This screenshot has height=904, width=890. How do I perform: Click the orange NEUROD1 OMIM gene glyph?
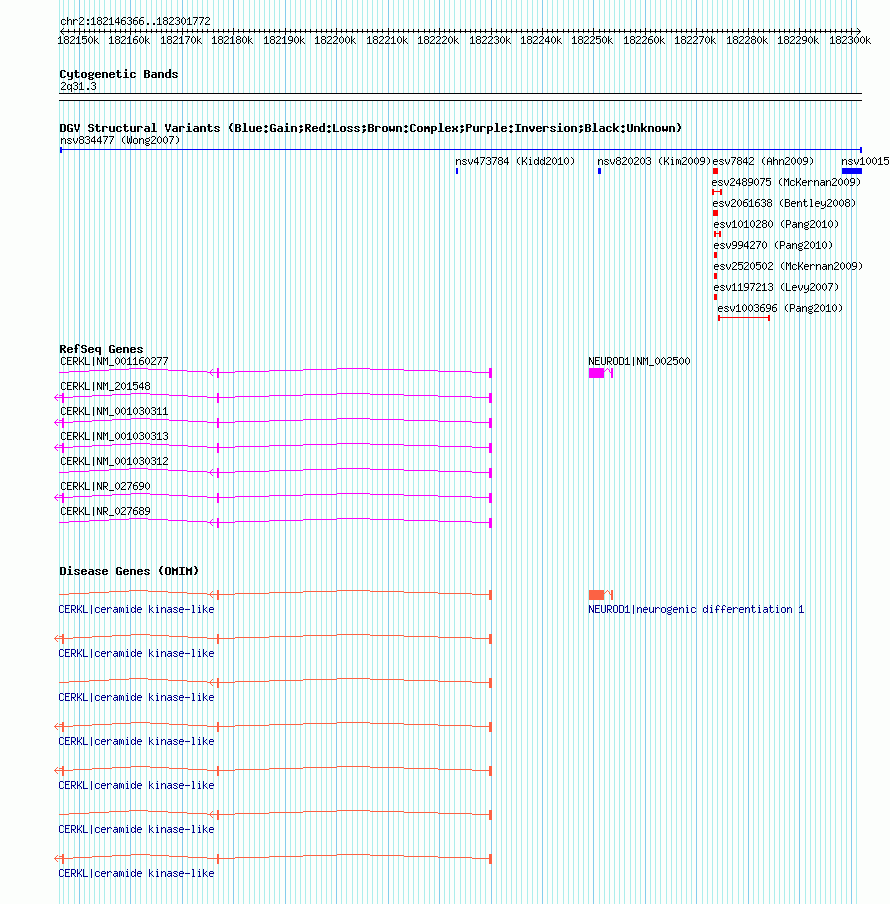(601, 594)
